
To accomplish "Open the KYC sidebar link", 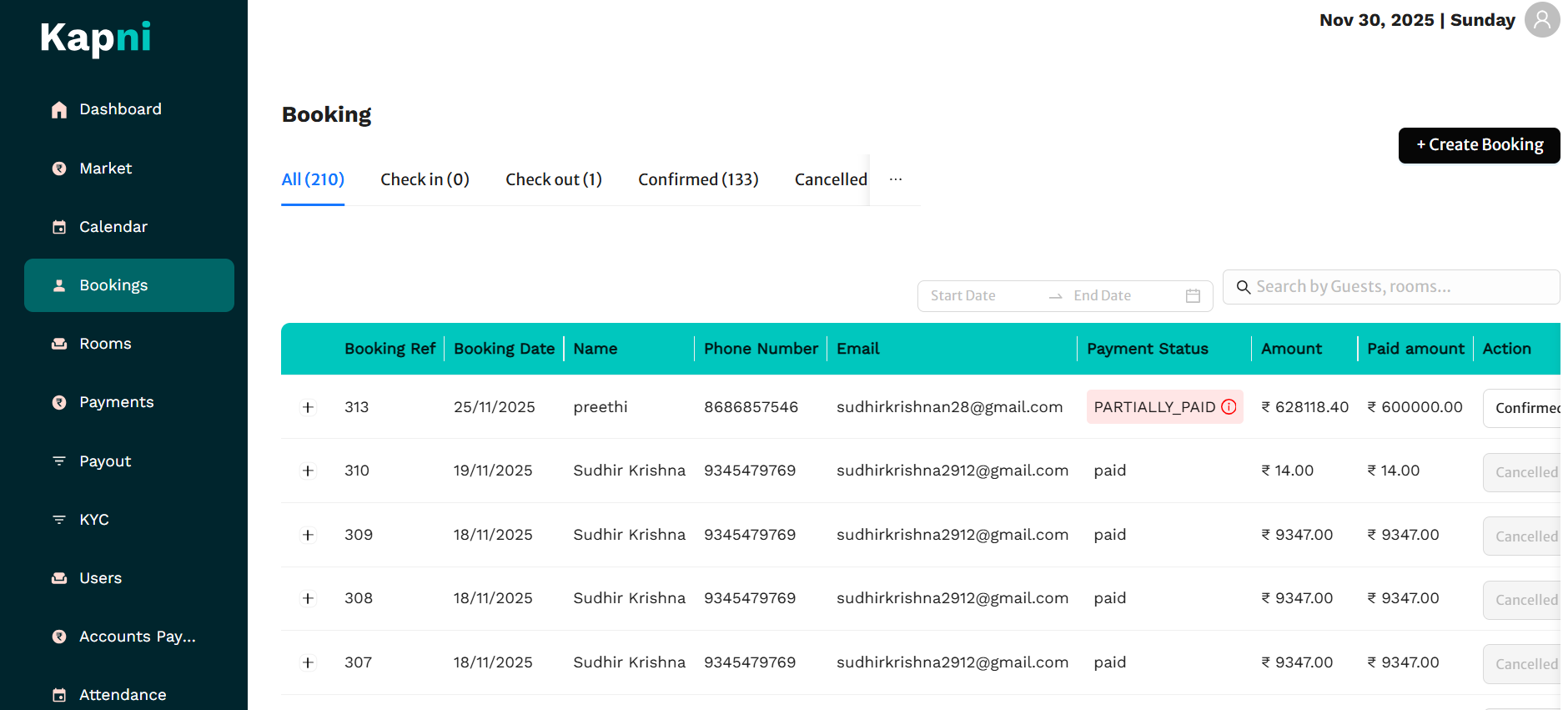I will coord(93,520).
